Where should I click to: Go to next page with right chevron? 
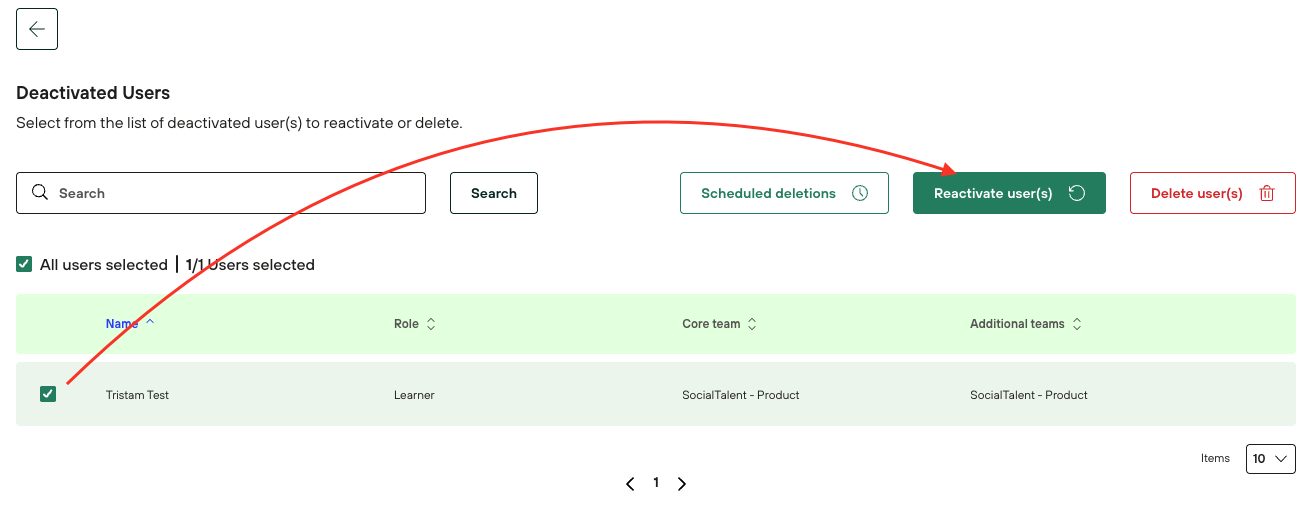coord(682,484)
